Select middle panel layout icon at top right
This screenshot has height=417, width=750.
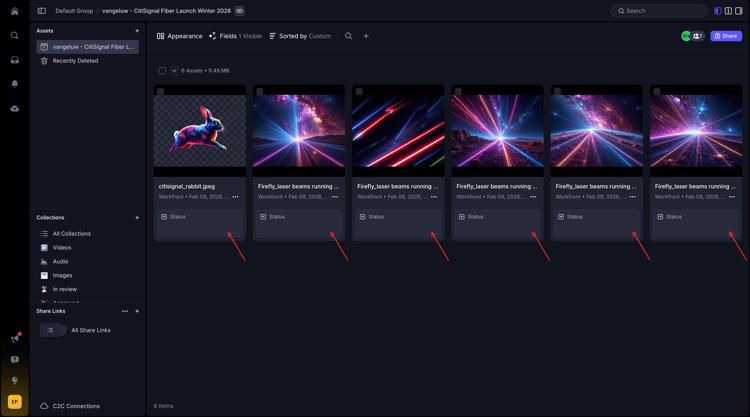tap(728, 11)
